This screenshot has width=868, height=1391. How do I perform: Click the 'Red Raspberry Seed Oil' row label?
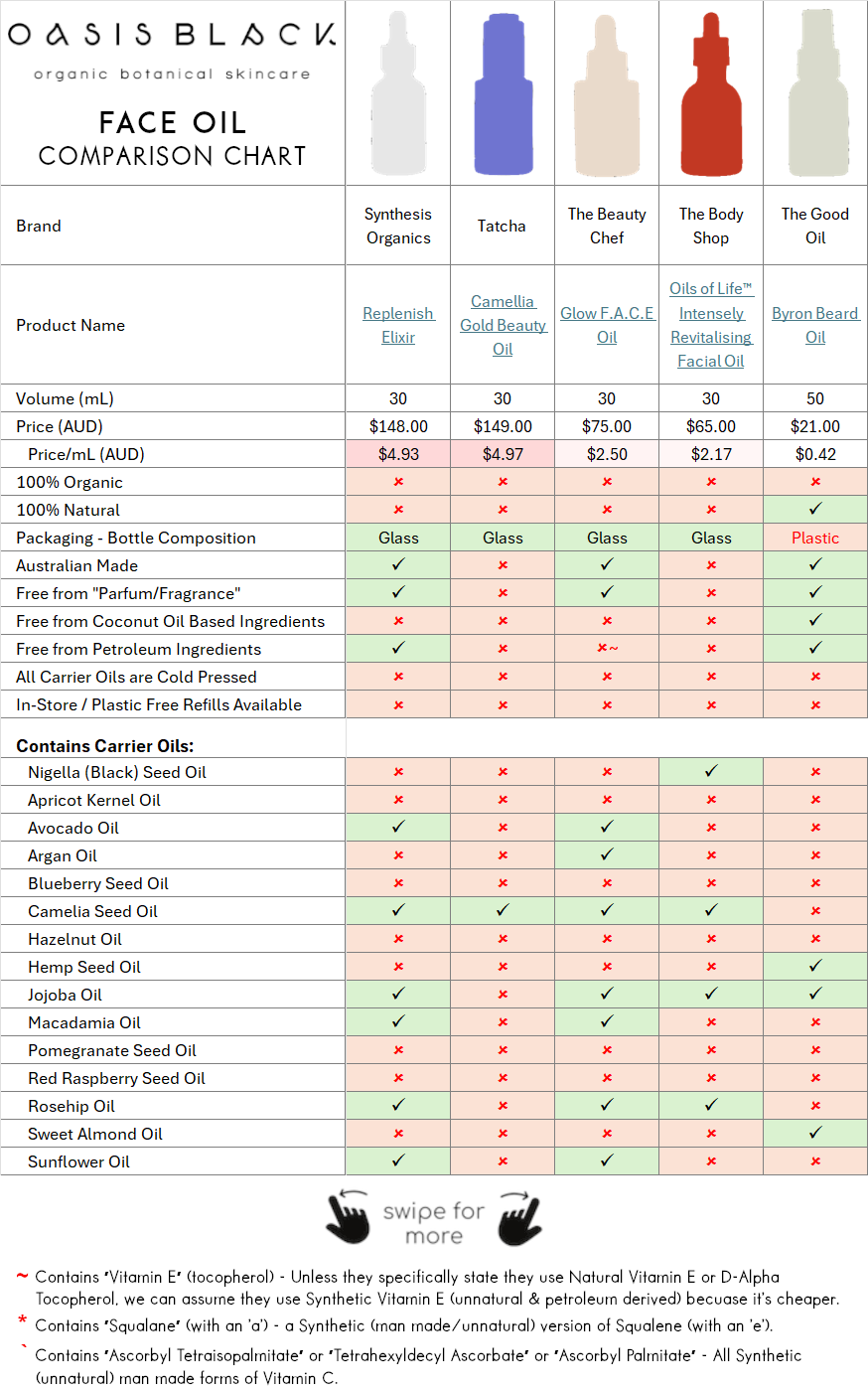pos(116,1078)
